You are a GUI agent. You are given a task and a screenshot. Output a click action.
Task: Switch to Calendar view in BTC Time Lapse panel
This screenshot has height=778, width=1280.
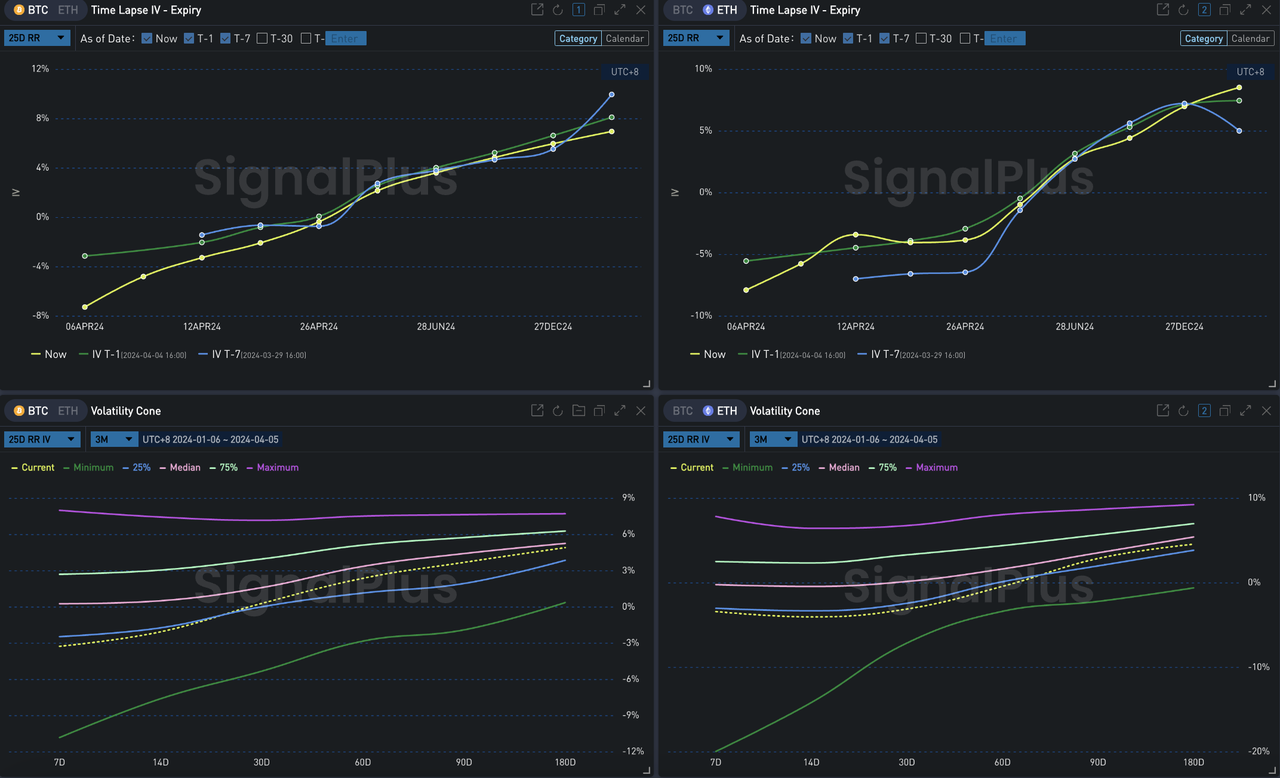click(625, 39)
